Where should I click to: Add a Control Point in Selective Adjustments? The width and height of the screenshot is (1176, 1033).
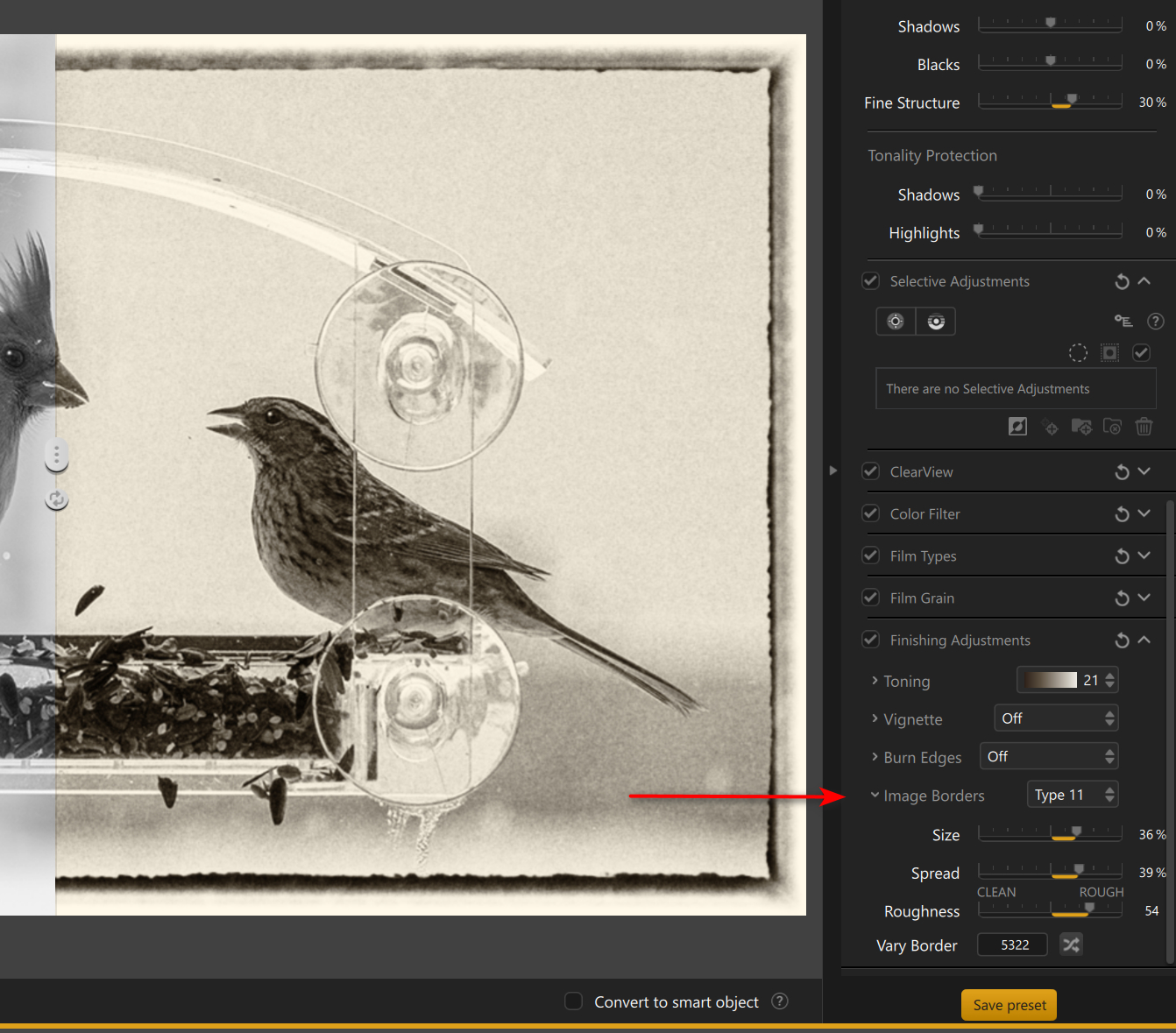point(896,322)
